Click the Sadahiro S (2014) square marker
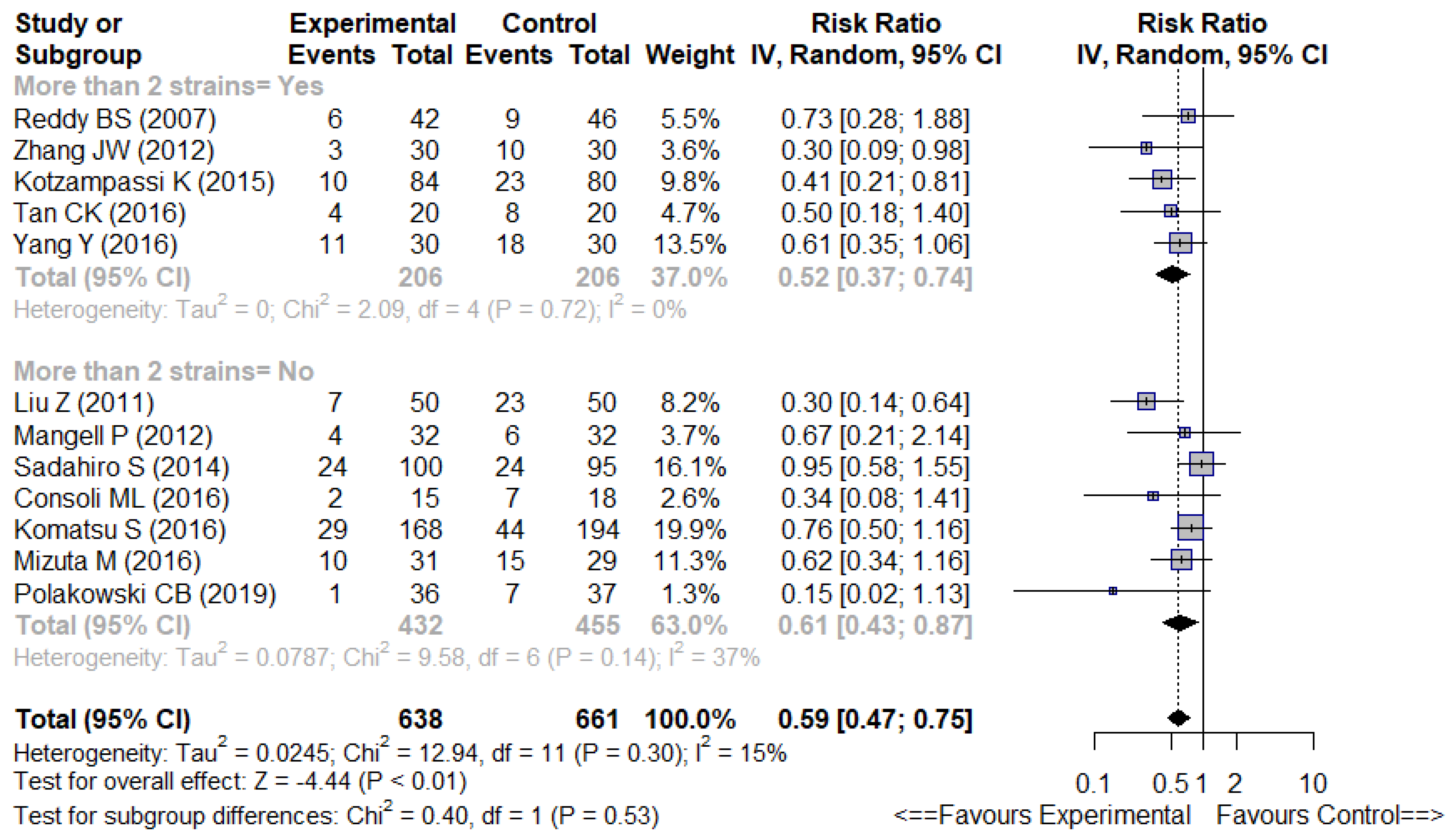Viewport: 1456px width, 839px height. (1201, 464)
